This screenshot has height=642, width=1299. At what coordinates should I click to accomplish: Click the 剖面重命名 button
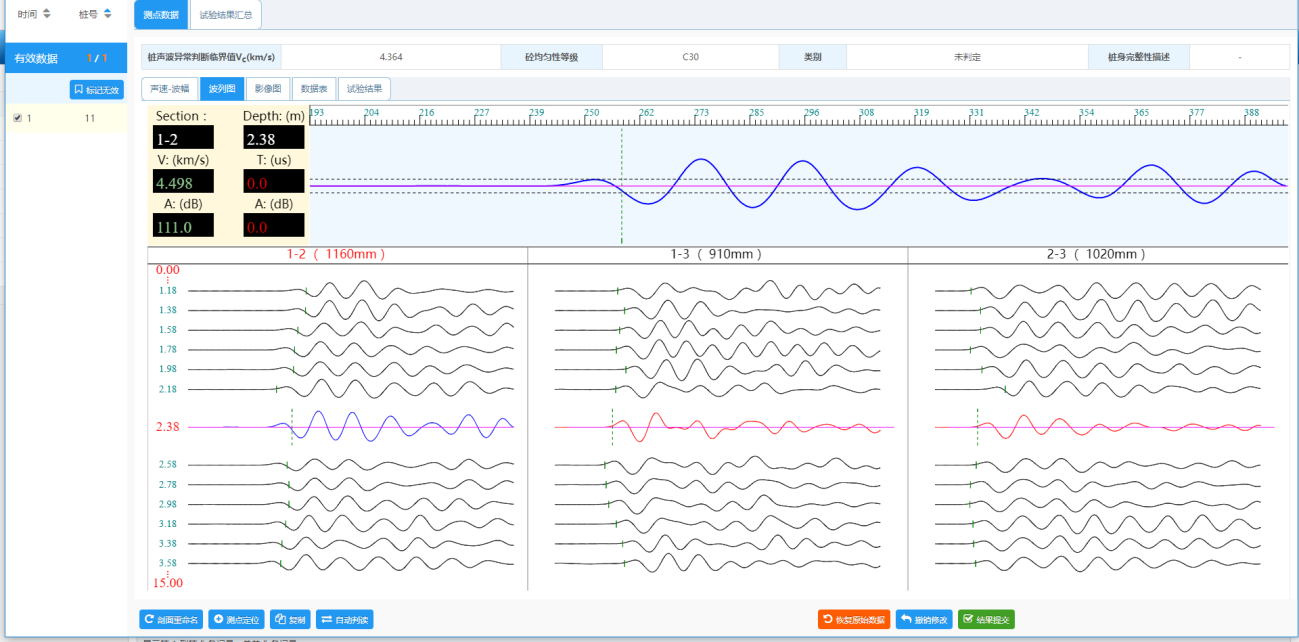pyautogui.click(x=171, y=620)
